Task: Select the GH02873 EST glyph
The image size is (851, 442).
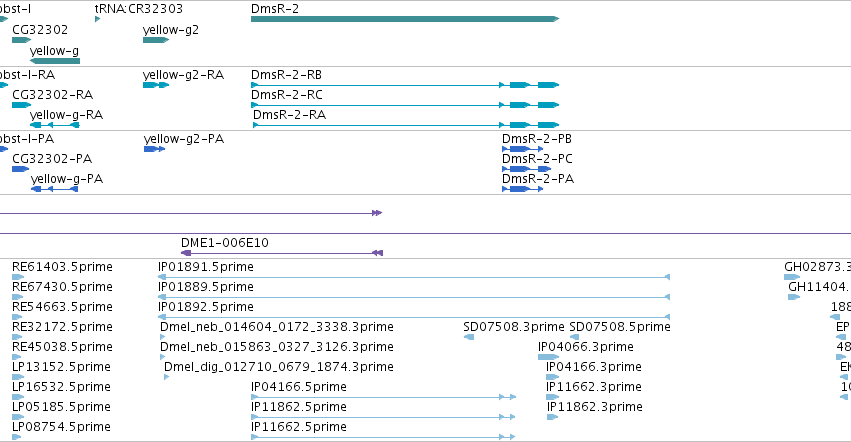Action: coord(792,277)
